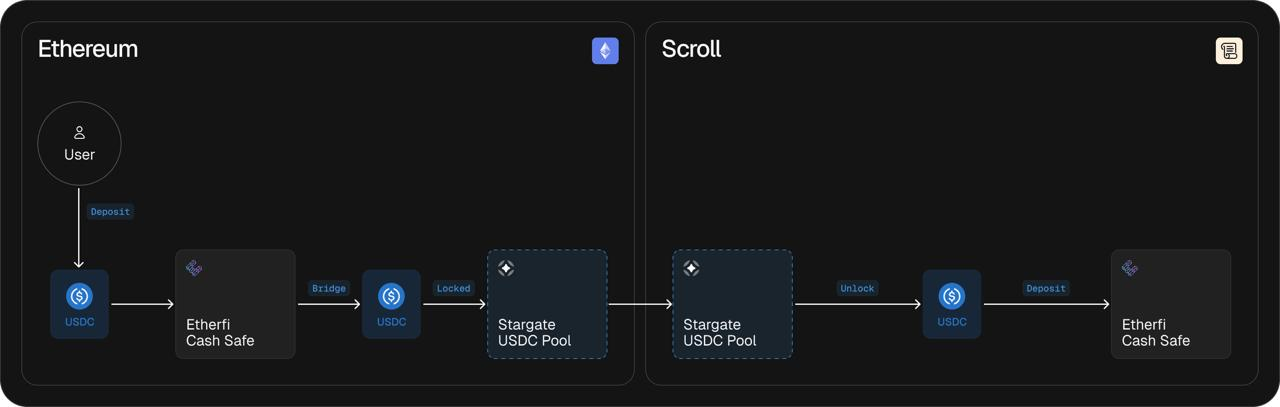1280x407 pixels.
Task: Click the Scroll network logo icon
Action: (x=1229, y=51)
